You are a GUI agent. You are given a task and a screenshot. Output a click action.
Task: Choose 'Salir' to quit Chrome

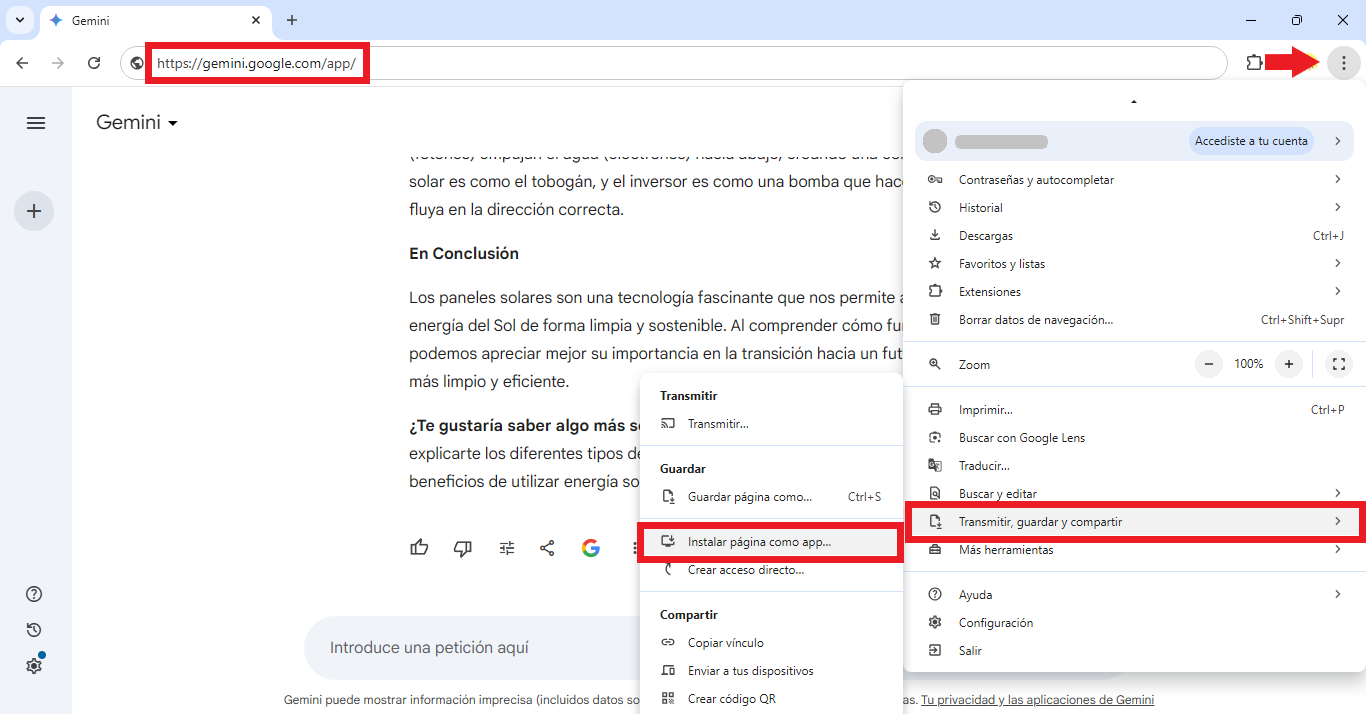point(1134,651)
